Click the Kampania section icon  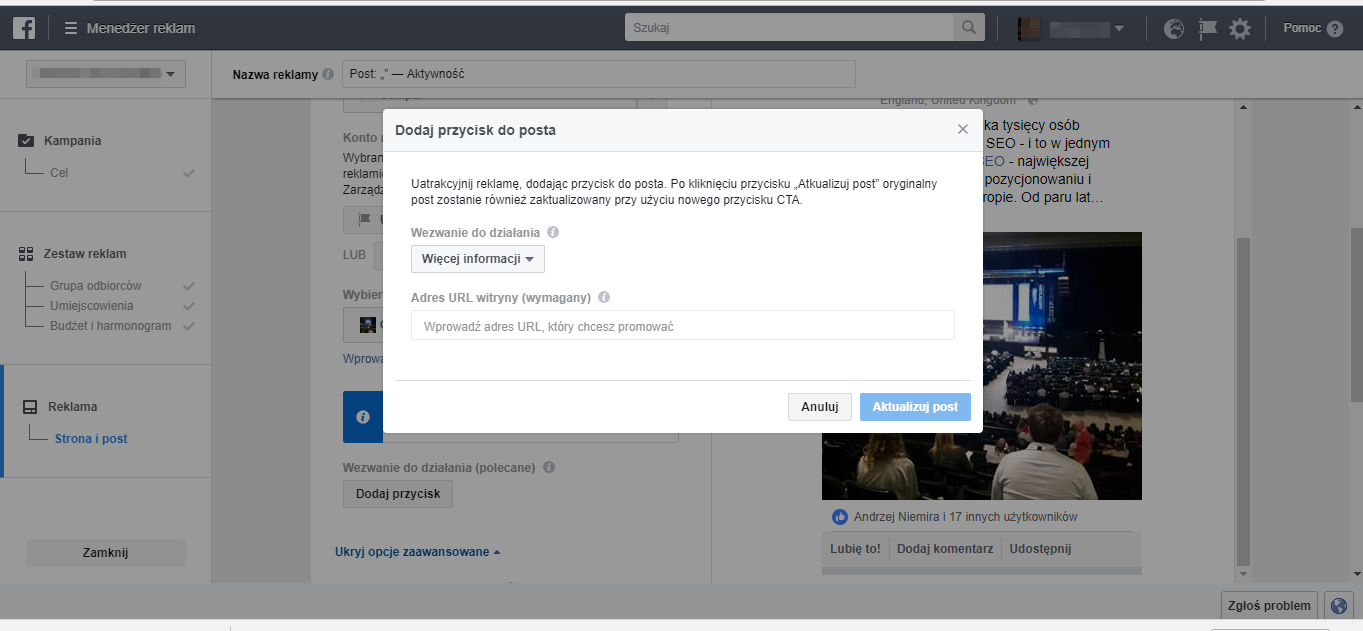click(x=27, y=141)
